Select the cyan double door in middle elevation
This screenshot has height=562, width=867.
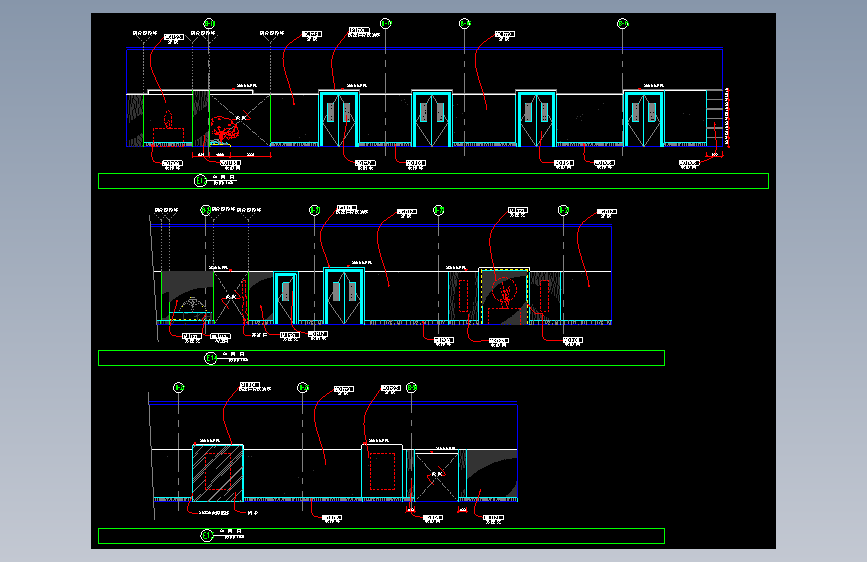click(344, 296)
